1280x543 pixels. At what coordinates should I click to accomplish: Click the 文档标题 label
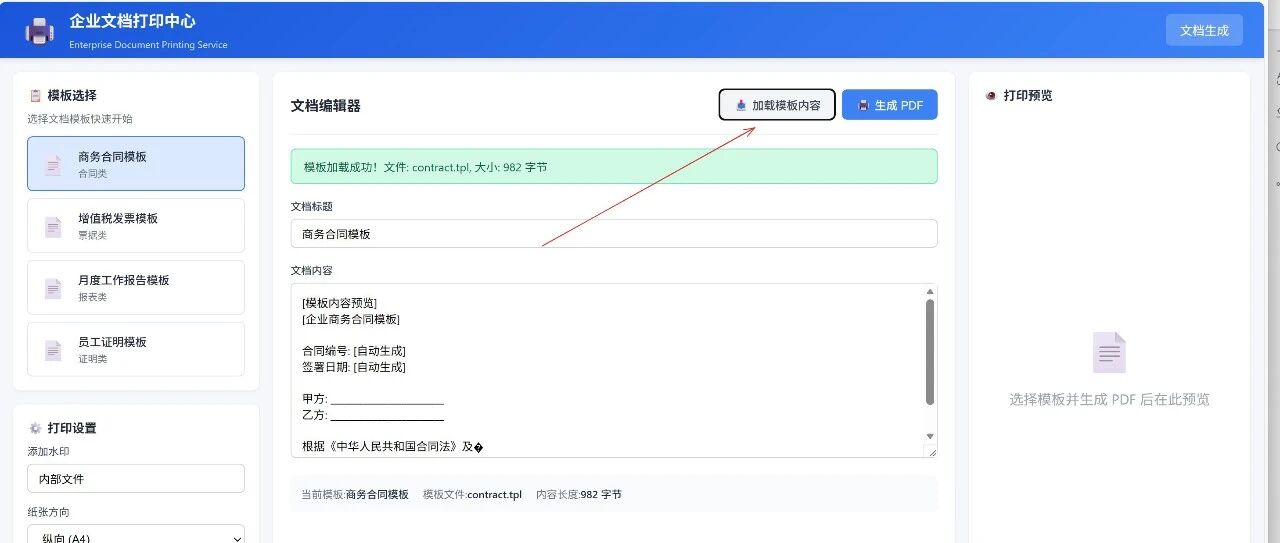click(x=311, y=206)
